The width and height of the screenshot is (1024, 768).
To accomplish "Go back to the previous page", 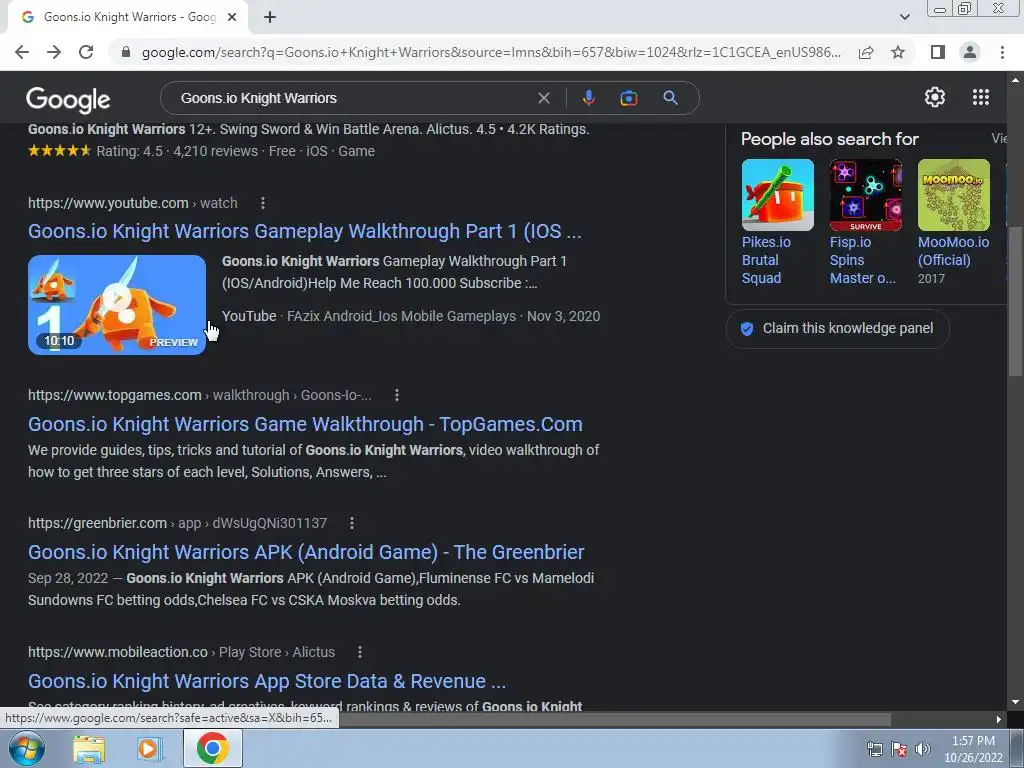I will click(22, 52).
